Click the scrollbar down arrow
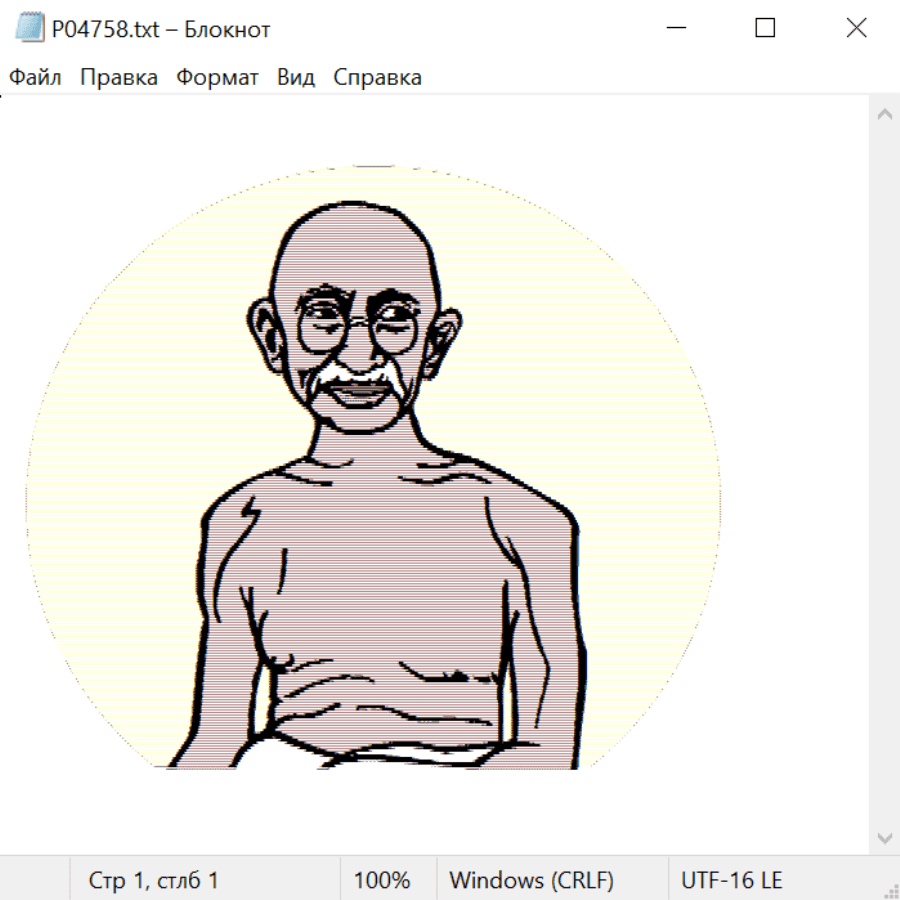The height and width of the screenshot is (900, 900). coord(884,836)
